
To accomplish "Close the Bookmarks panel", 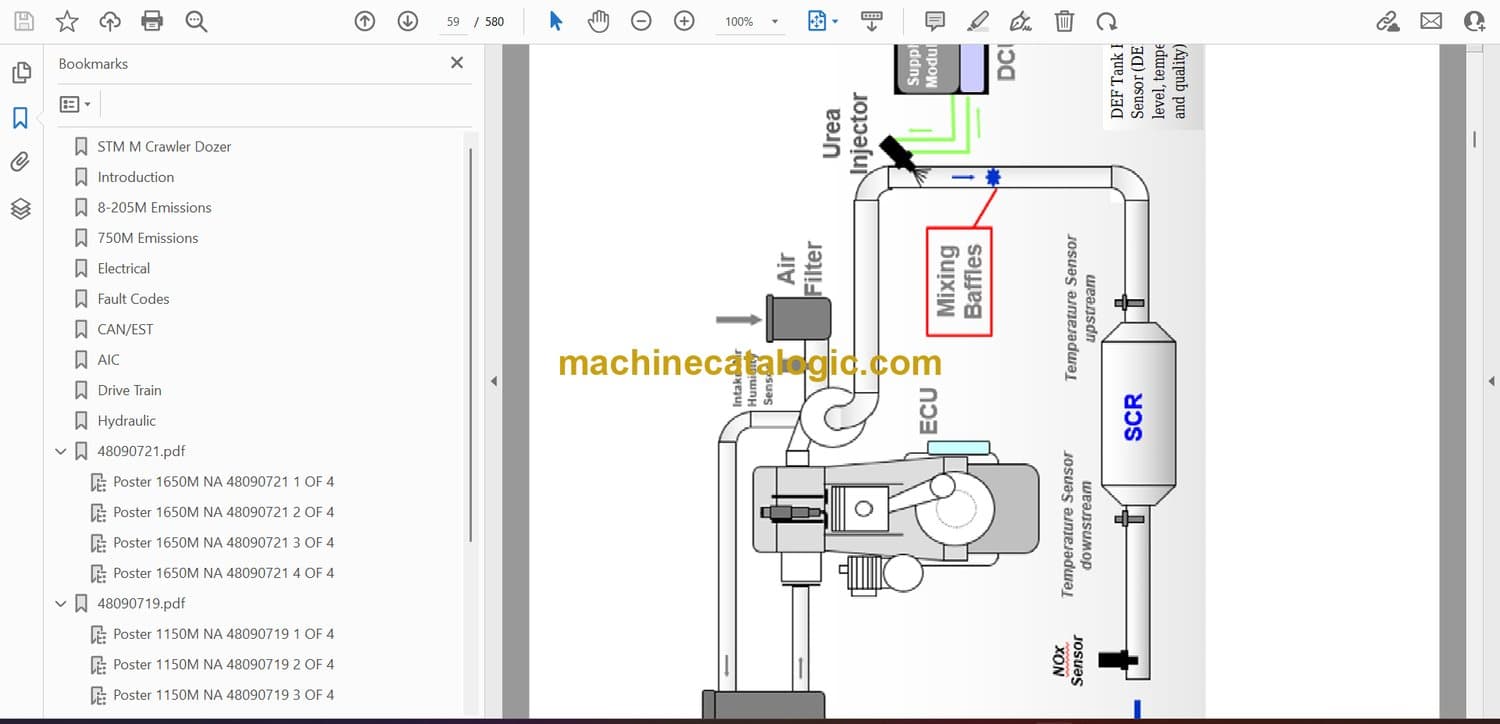I will pyautogui.click(x=457, y=63).
